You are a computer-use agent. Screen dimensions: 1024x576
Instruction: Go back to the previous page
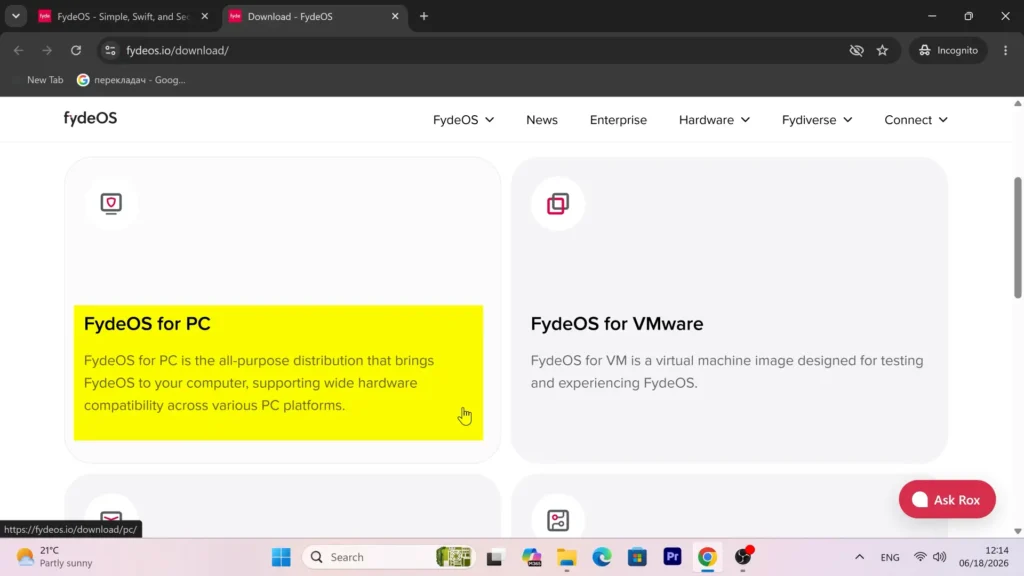pos(18,50)
